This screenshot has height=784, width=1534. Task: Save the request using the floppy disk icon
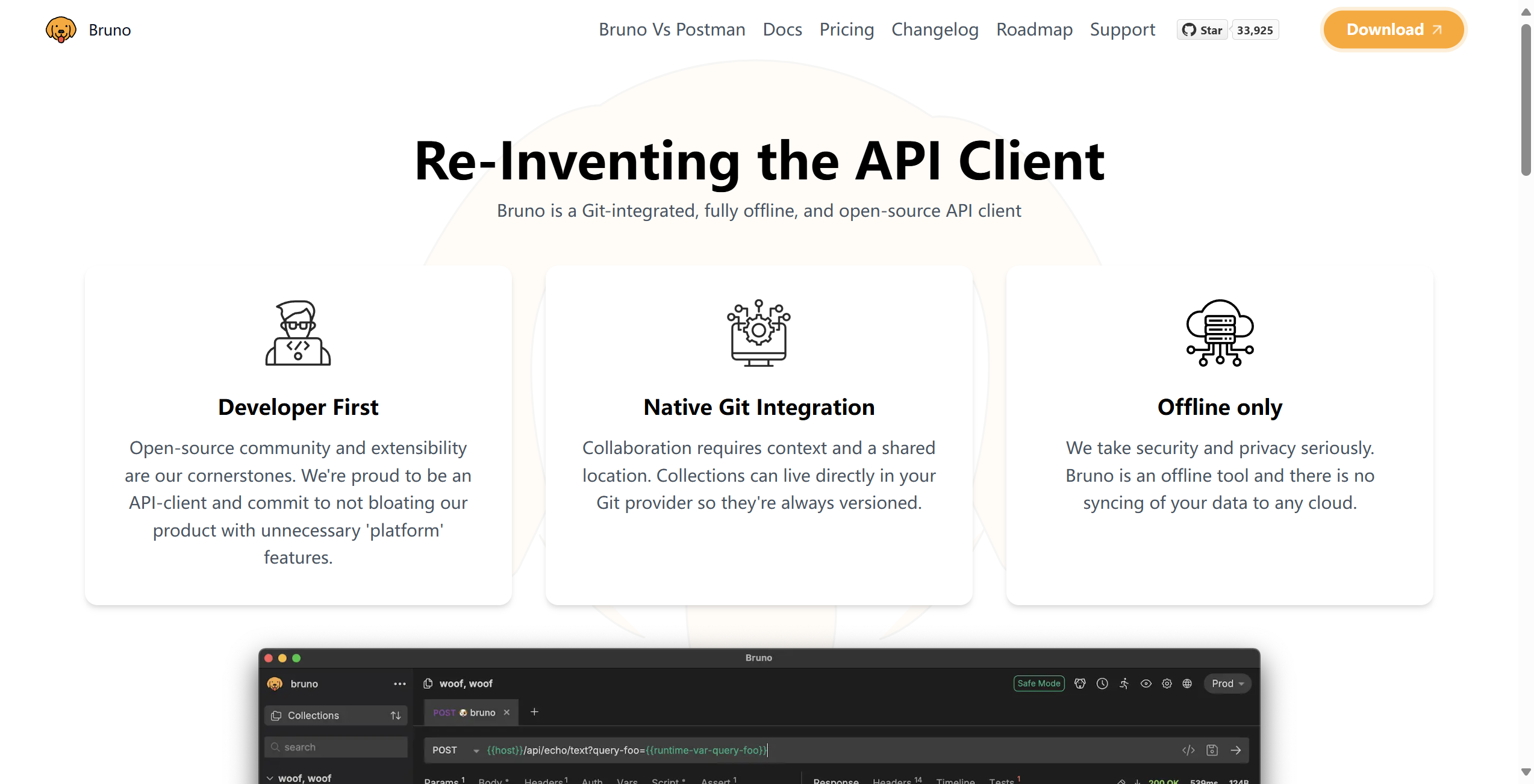(1212, 750)
